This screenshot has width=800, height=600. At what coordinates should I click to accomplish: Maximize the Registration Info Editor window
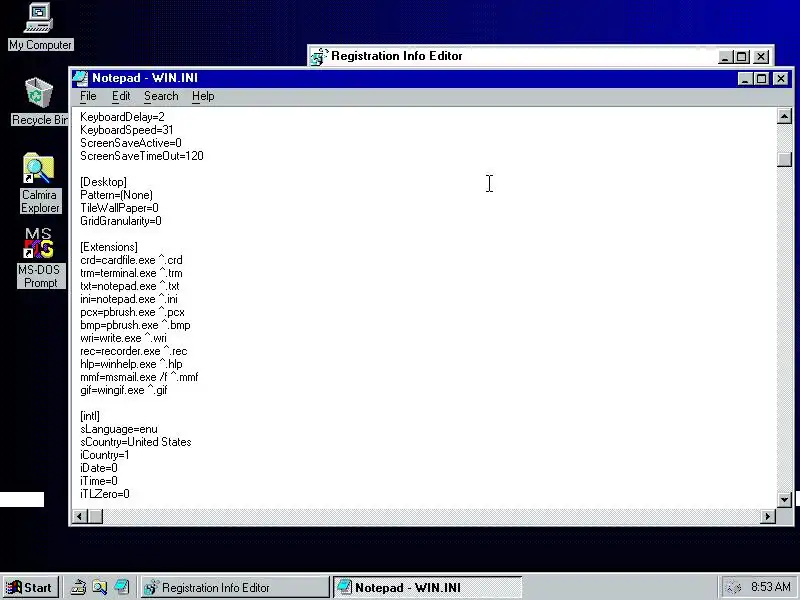point(741,57)
